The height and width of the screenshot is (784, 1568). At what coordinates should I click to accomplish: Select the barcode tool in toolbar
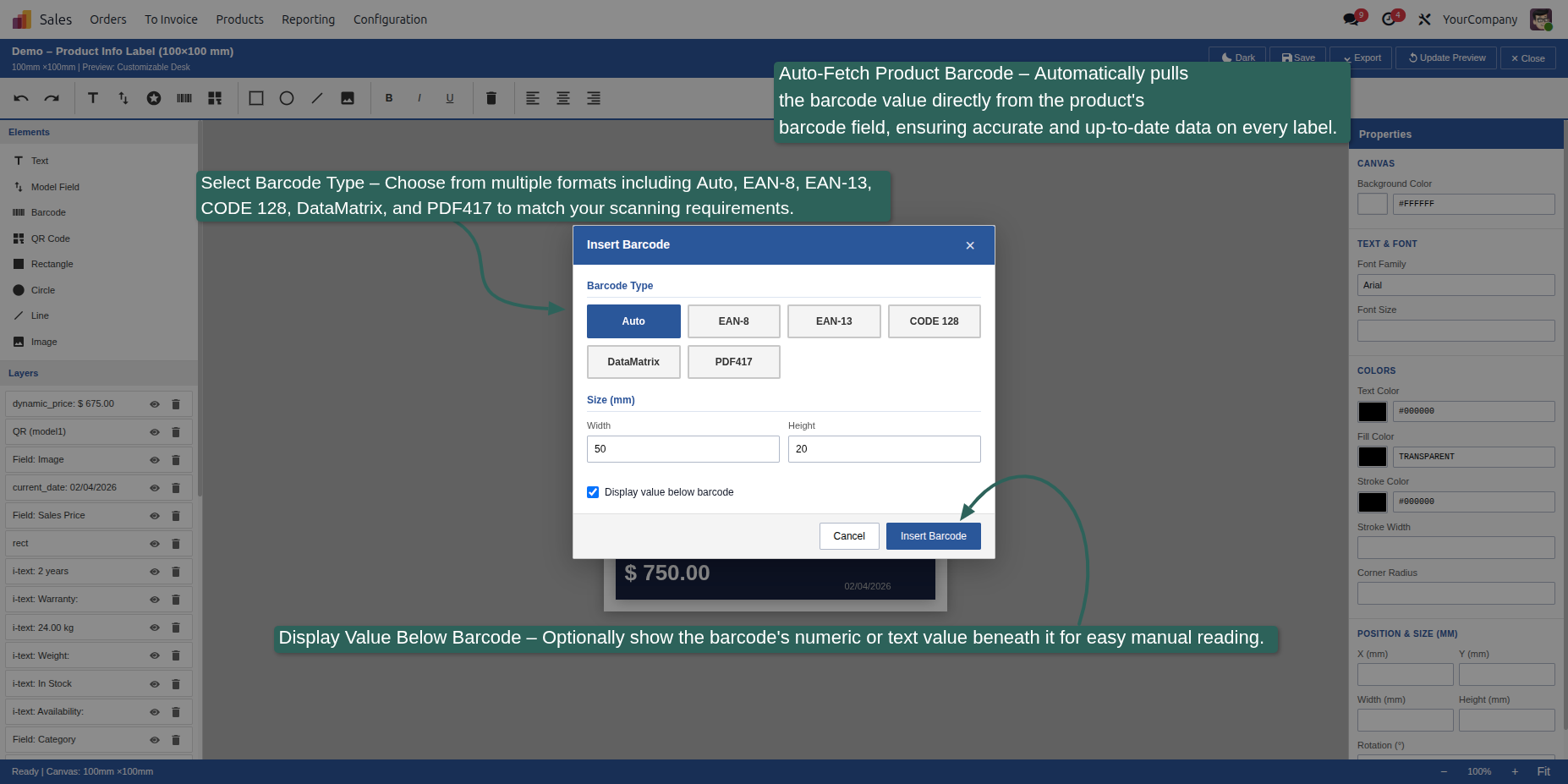(184, 98)
